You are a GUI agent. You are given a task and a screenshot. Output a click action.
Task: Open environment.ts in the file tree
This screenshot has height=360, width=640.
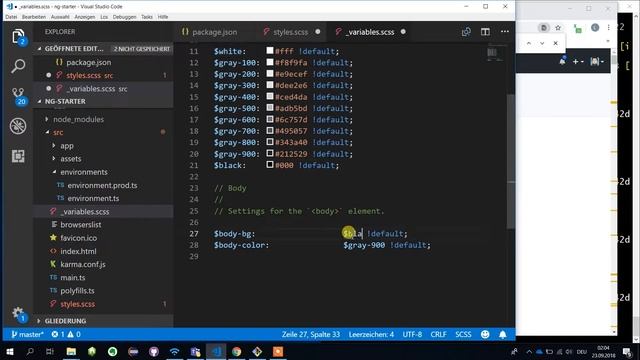(93, 198)
